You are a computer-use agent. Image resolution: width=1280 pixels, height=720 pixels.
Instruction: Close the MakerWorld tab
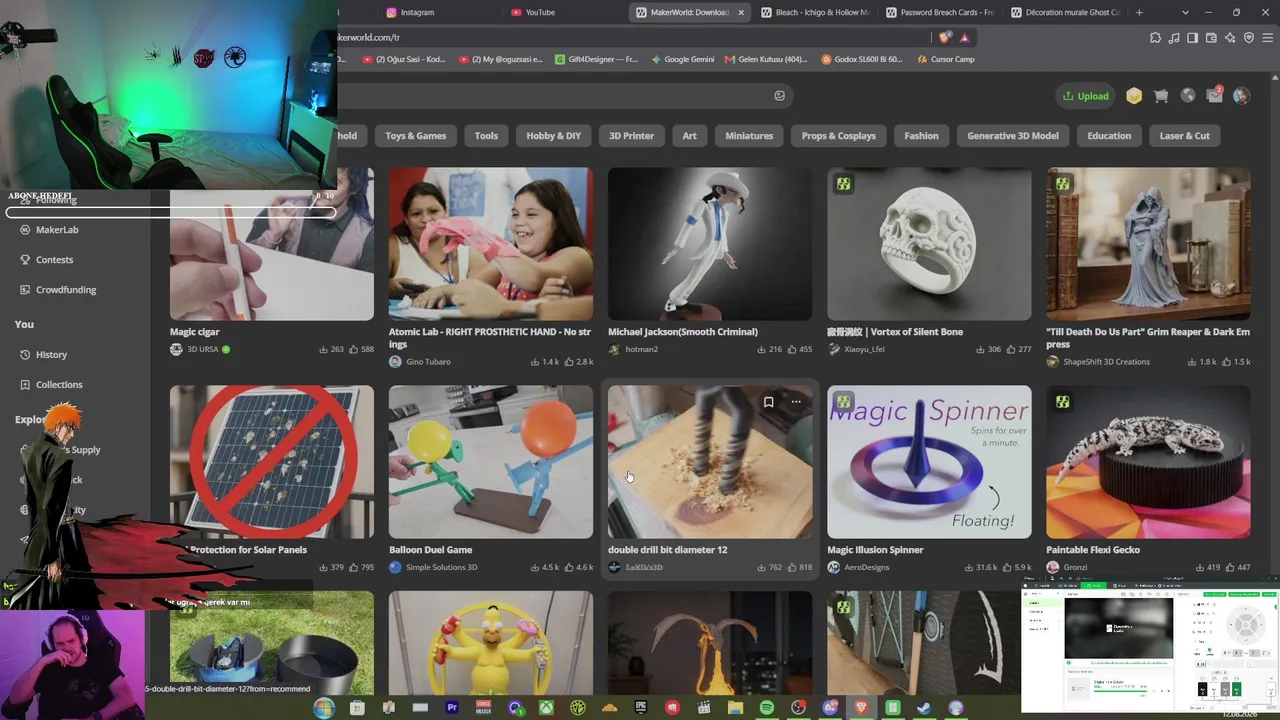click(x=741, y=12)
